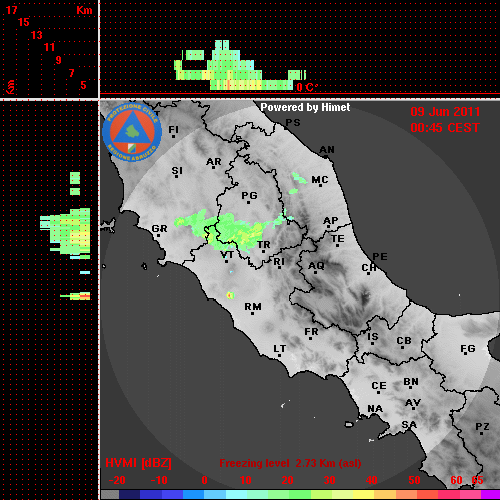Click the CE city label
Viewport: 500px width, 500px height.
(379, 386)
